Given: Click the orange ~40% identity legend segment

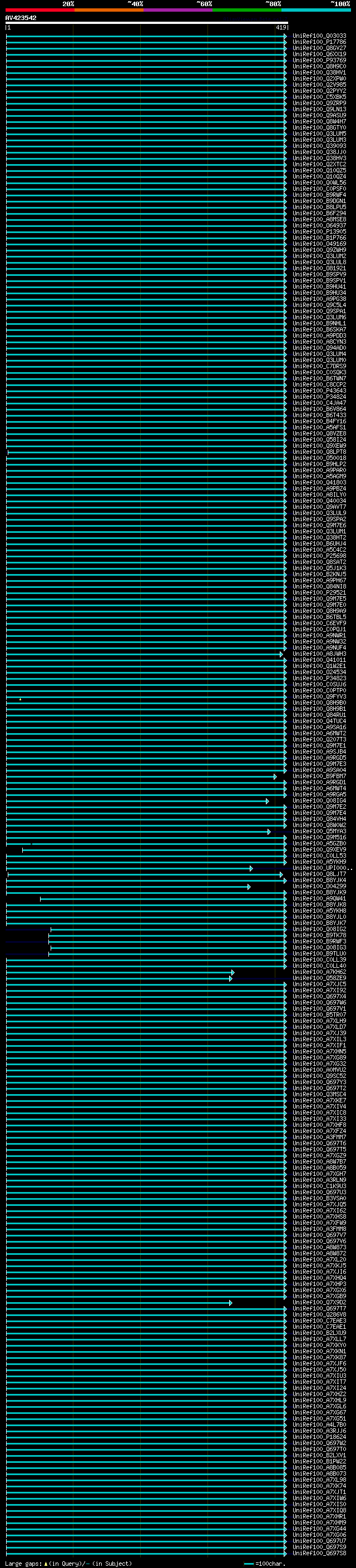Looking at the screenshot, I should click(x=109, y=11).
